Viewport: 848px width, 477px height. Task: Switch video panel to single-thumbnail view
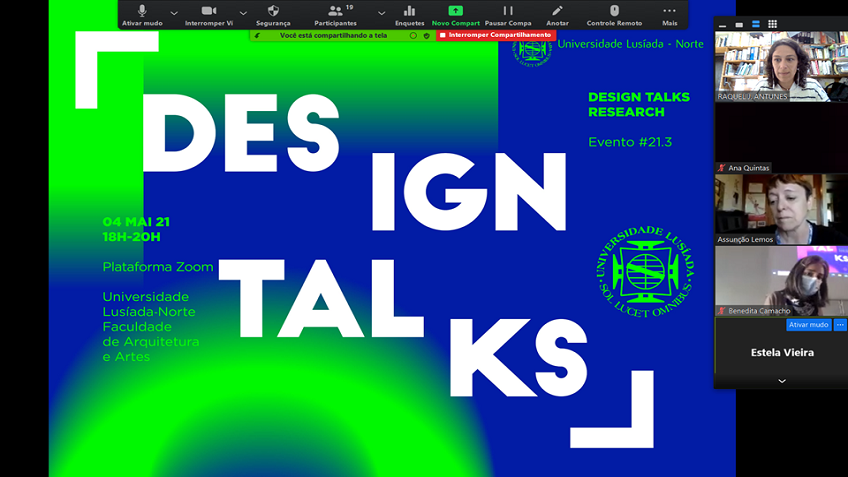739,24
